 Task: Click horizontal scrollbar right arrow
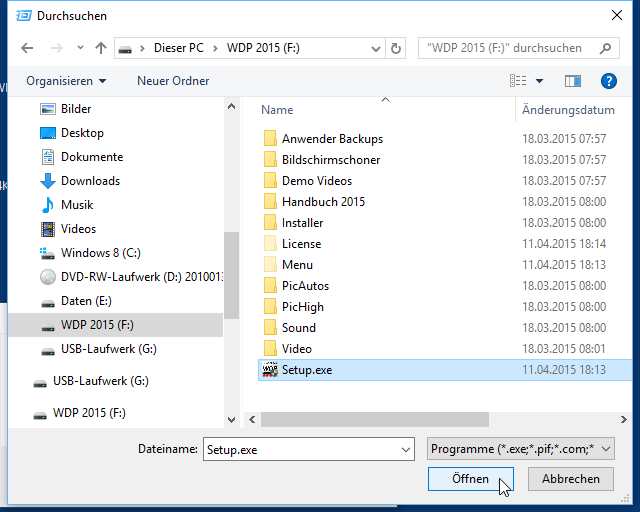[623, 419]
